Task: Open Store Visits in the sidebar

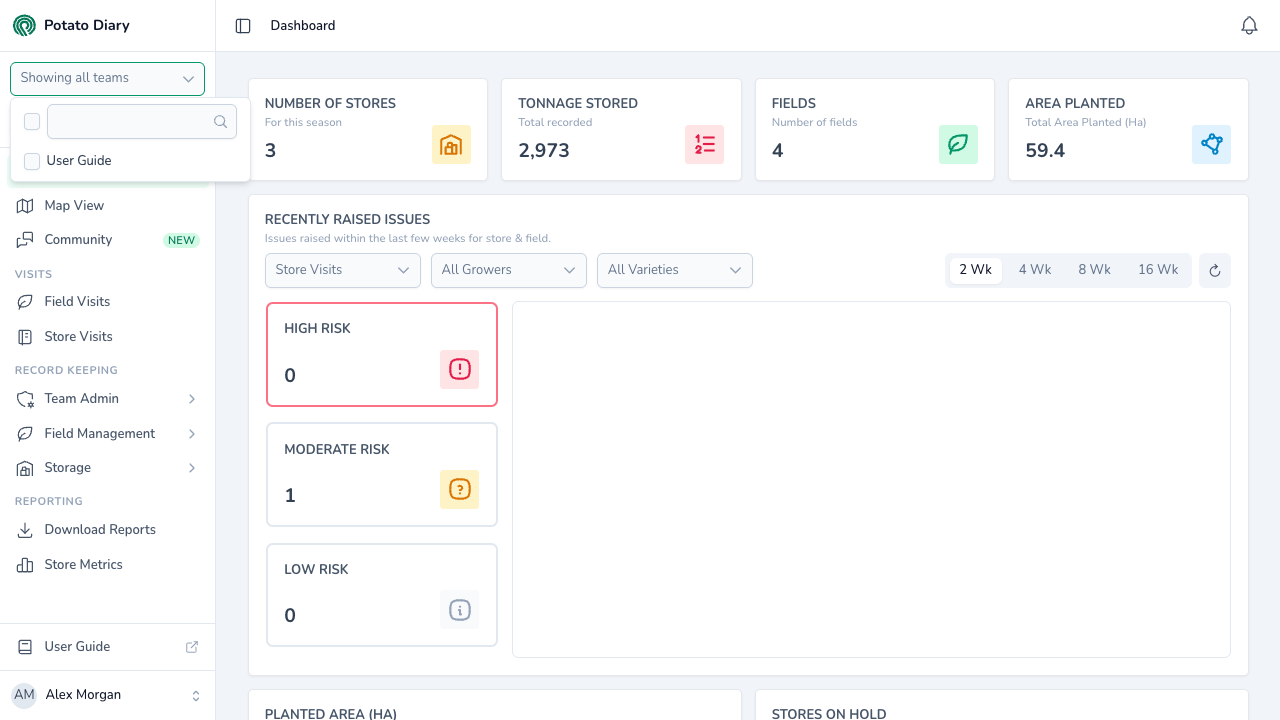Action: 107,337
